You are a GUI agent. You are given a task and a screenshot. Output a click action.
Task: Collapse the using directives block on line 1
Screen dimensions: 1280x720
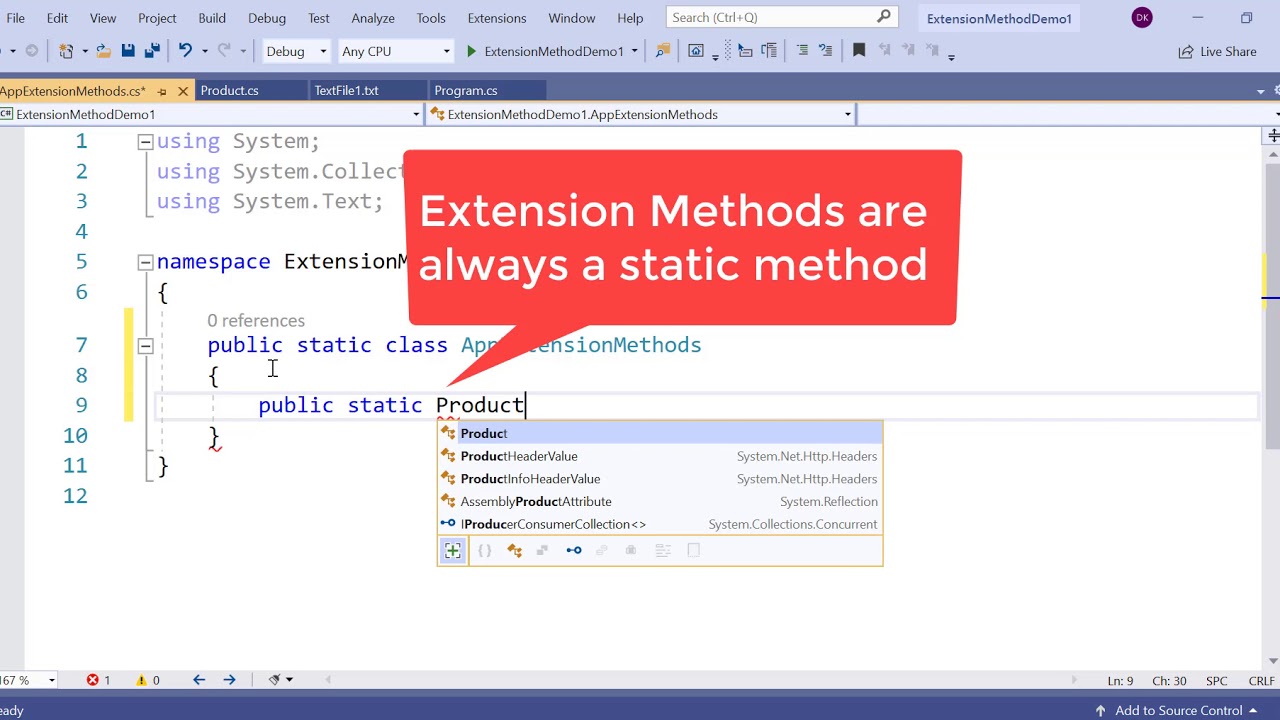pos(145,142)
